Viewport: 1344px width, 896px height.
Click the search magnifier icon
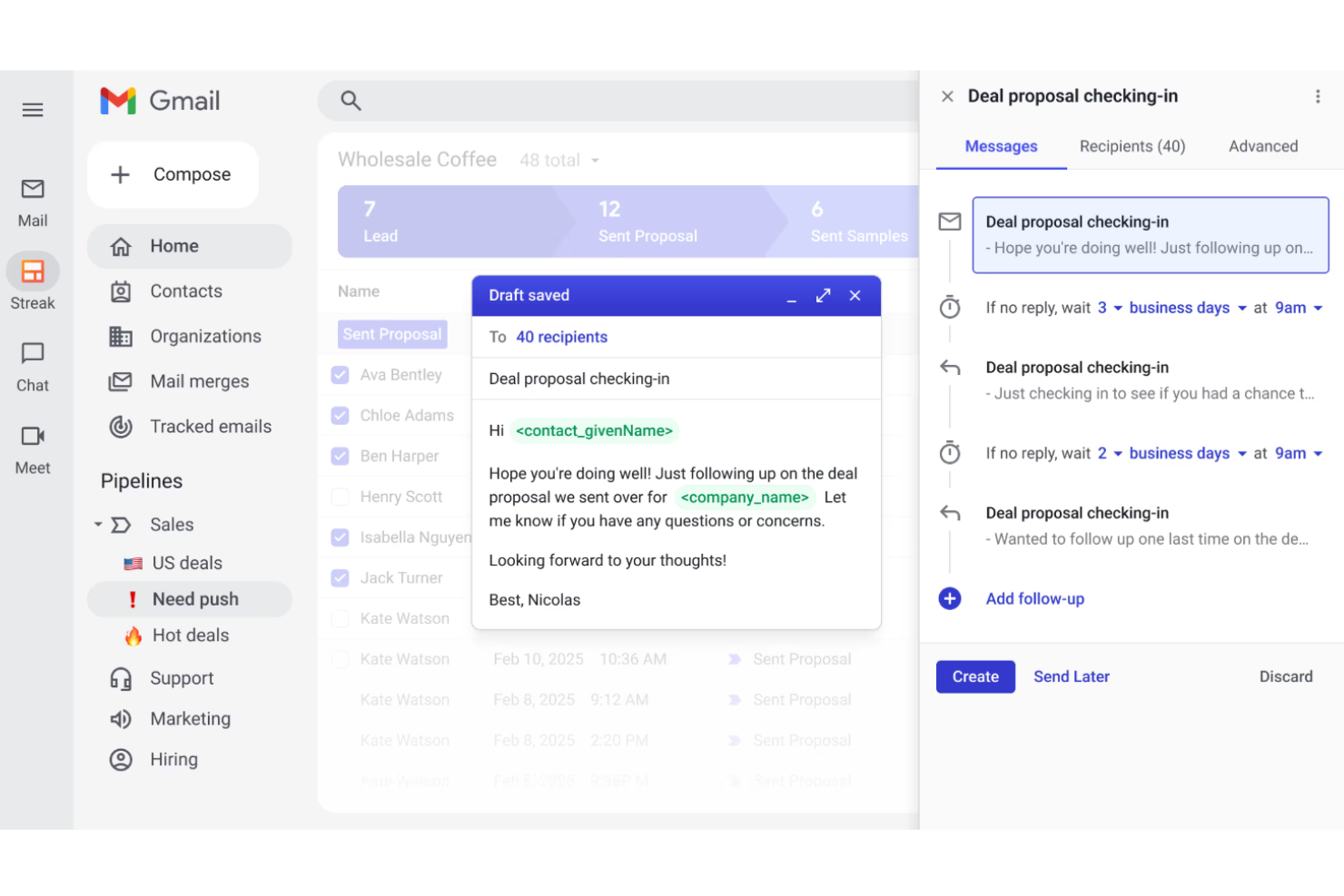(351, 101)
